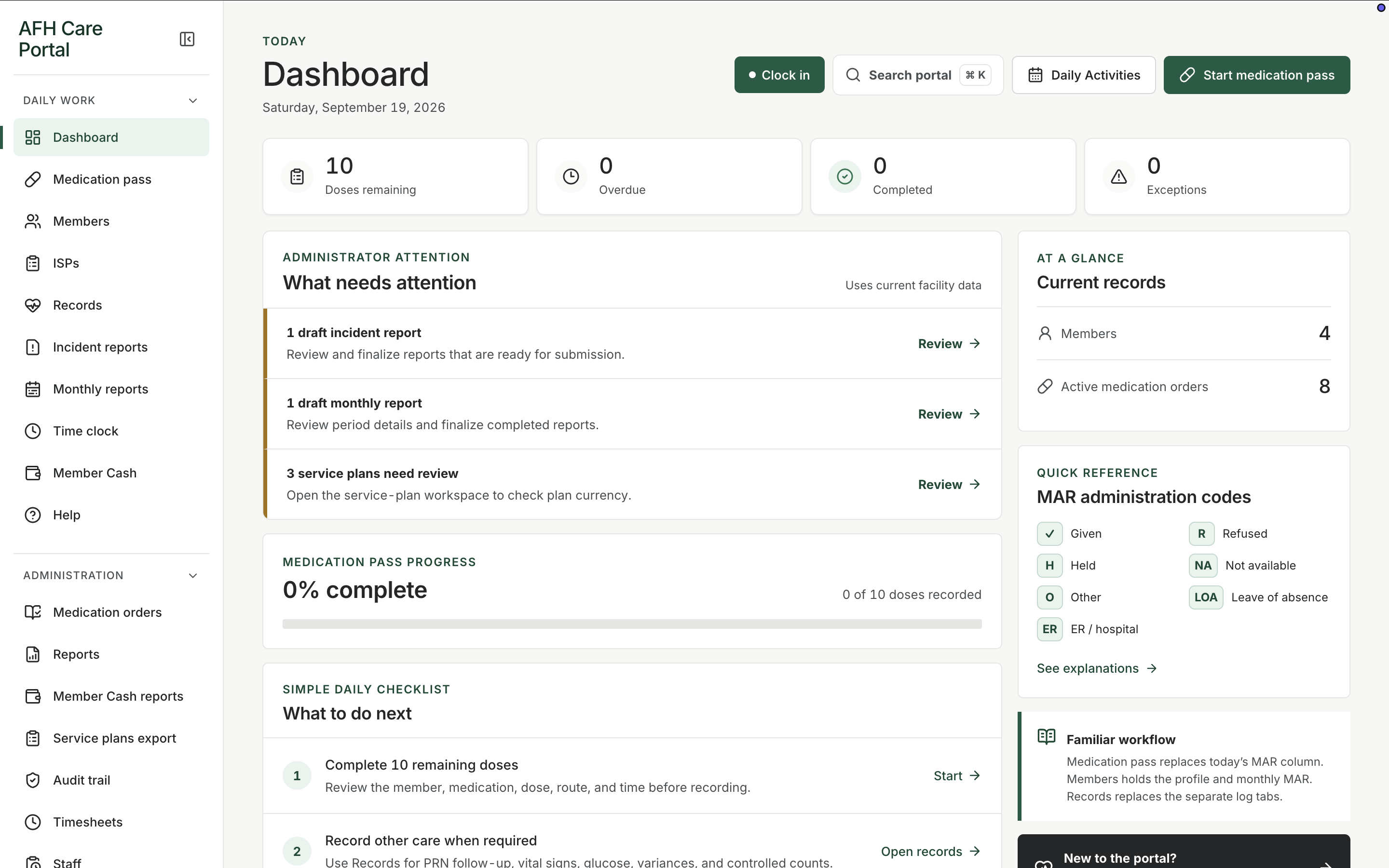Review the draft incident report

coord(949,343)
